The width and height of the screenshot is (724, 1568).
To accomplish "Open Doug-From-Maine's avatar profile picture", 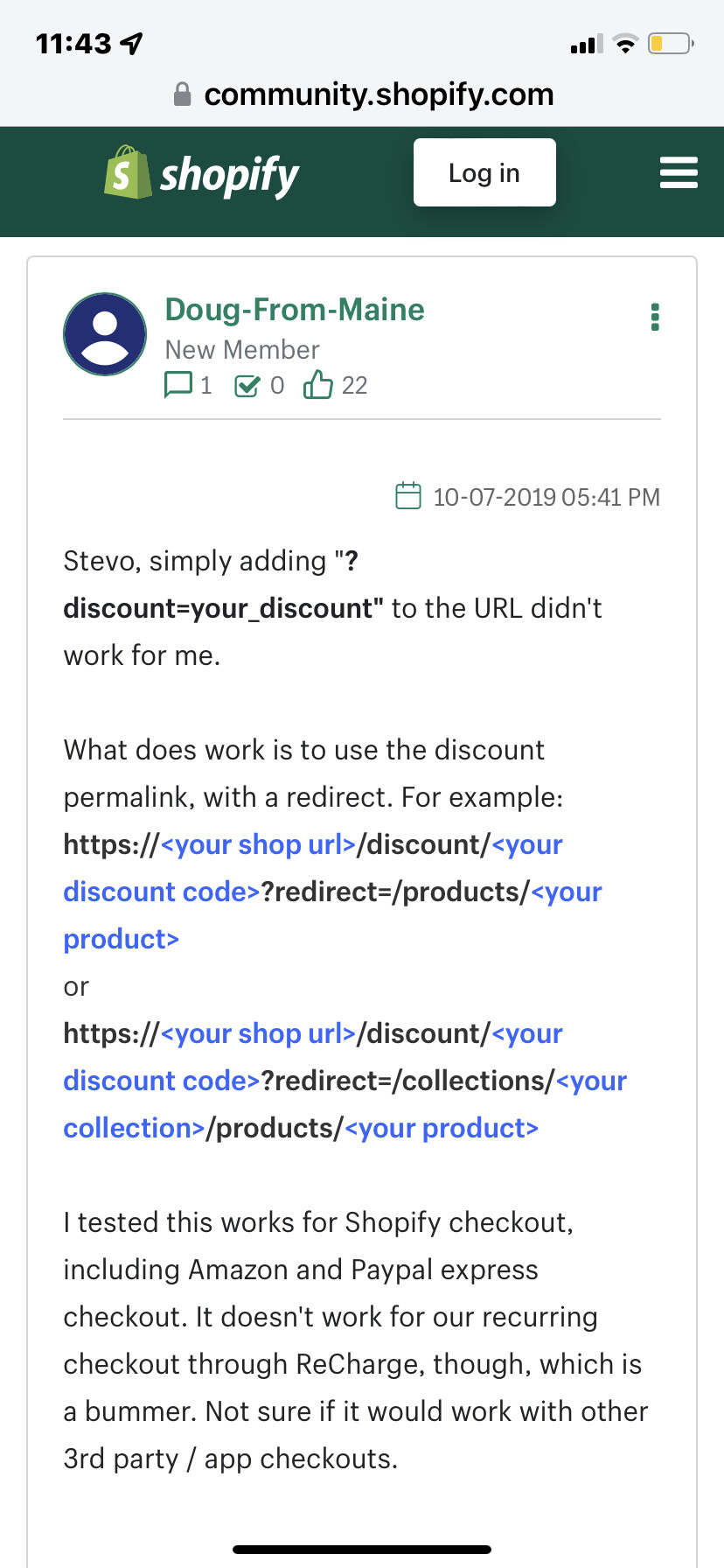I will (105, 334).
